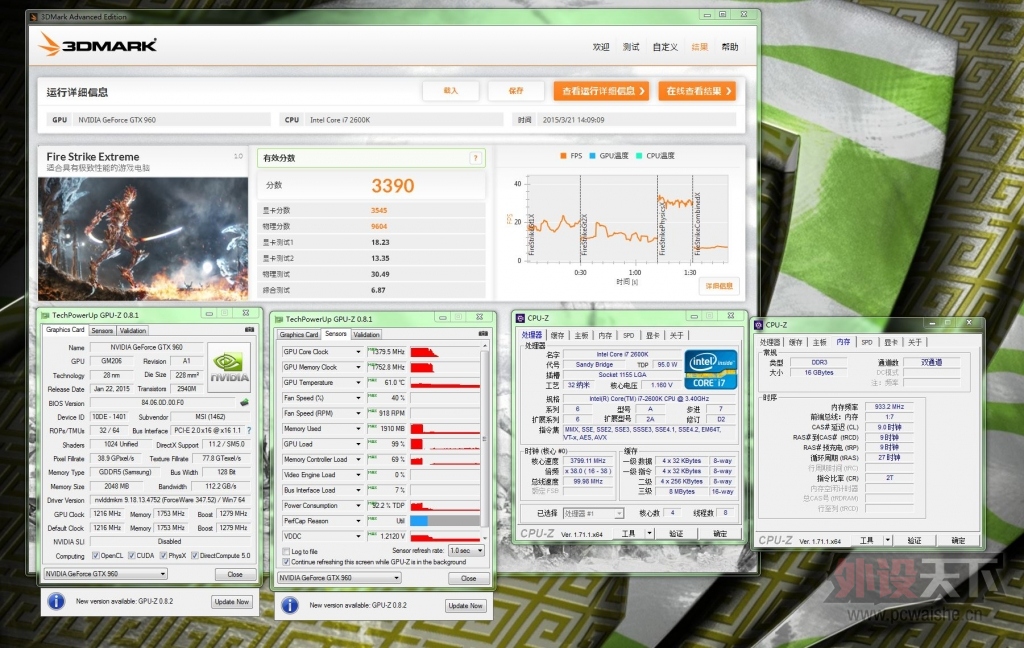This screenshot has height=648, width=1024.
Task: Open 测试 menu in 3DMark
Action: pyautogui.click(x=631, y=47)
